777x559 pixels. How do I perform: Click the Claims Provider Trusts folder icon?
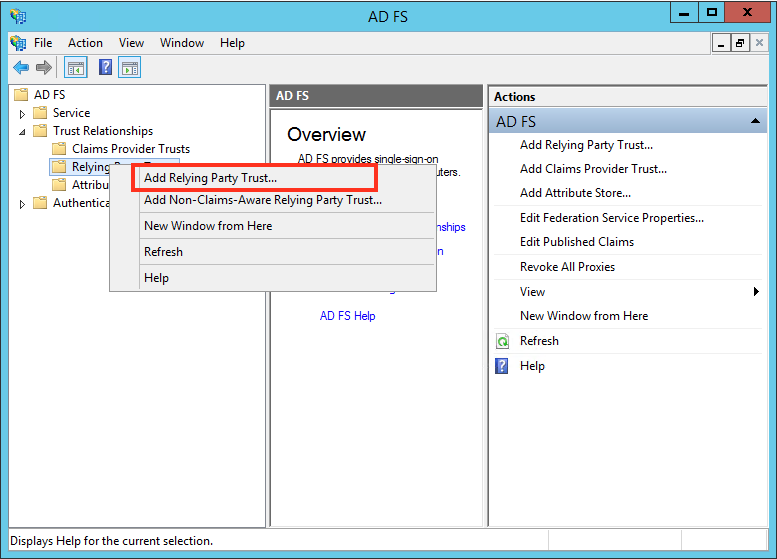[59, 149]
